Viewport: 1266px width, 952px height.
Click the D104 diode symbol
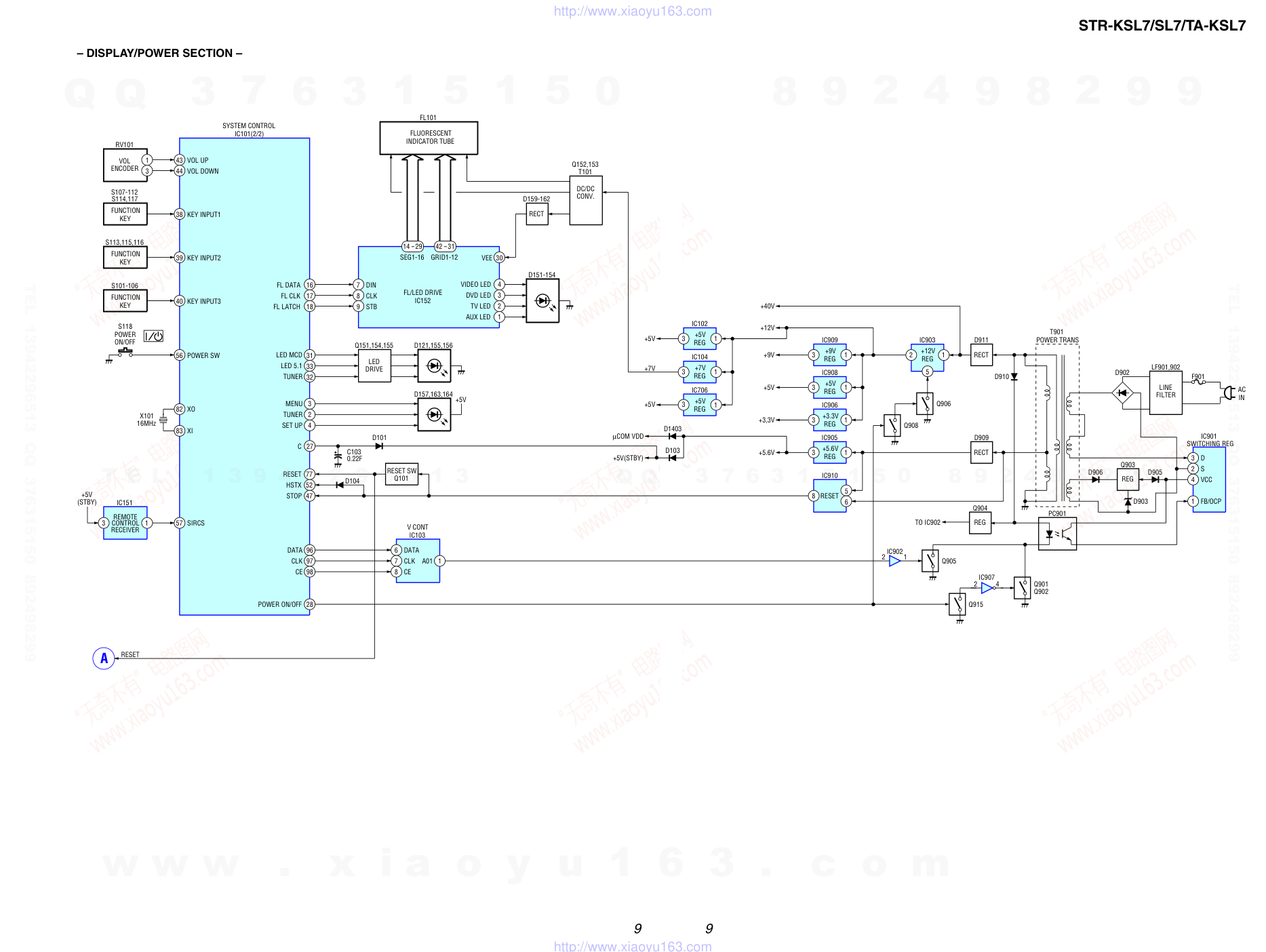tap(340, 485)
